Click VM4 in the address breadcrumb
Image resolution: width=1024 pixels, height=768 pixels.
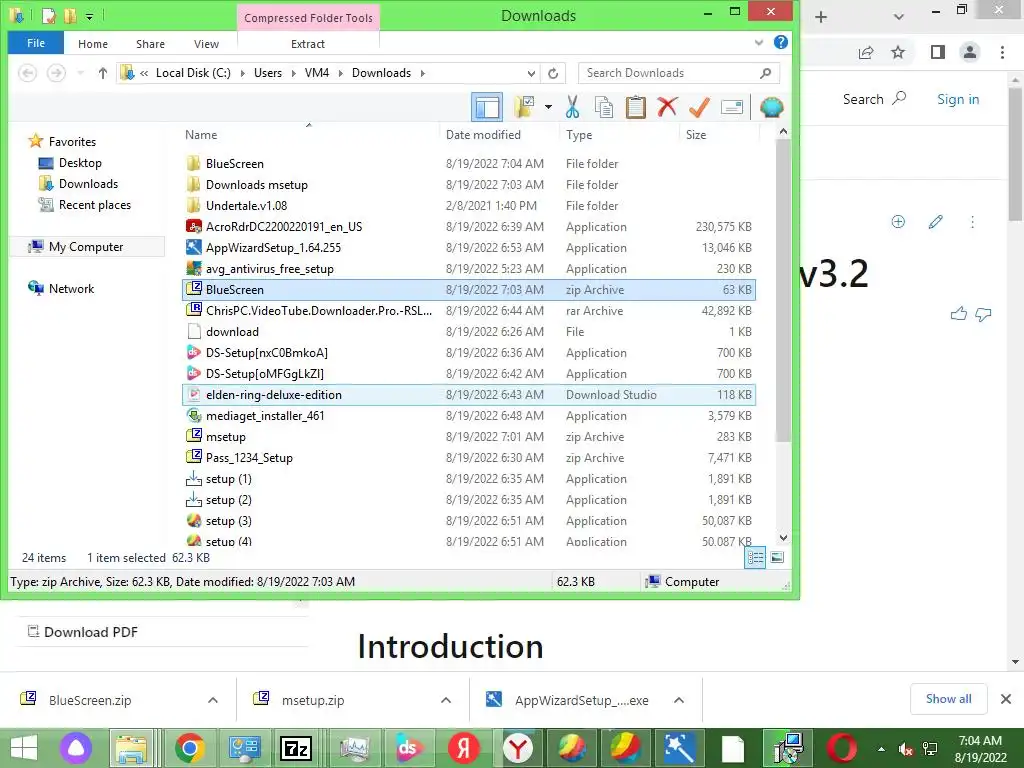tap(317, 73)
